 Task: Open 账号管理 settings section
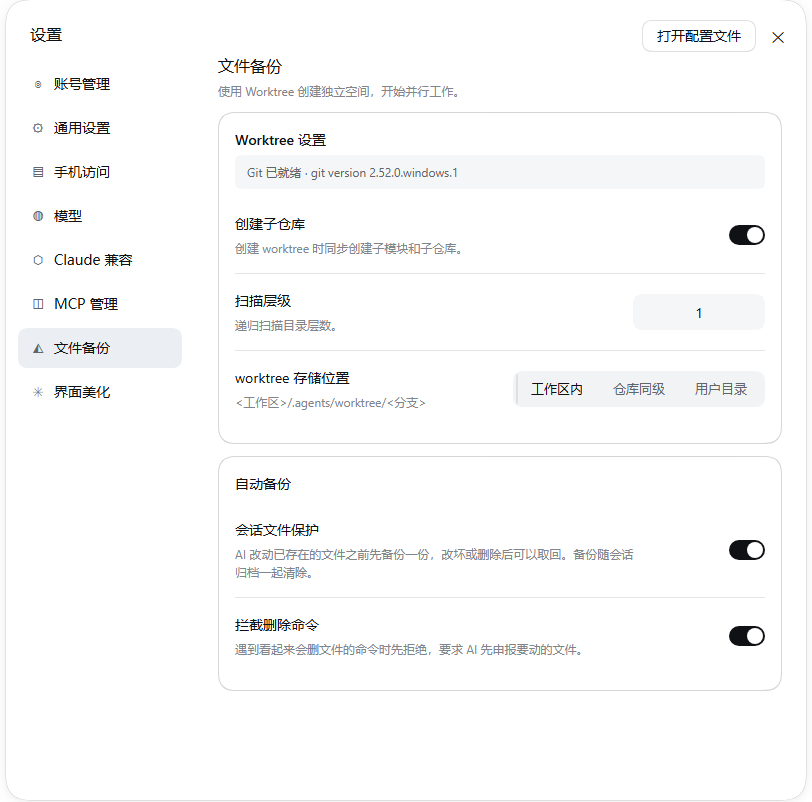point(99,84)
